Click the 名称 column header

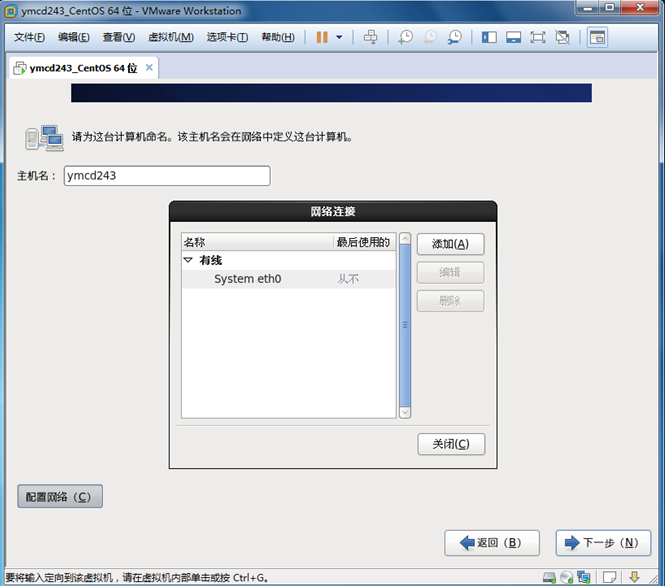point(257,242)
